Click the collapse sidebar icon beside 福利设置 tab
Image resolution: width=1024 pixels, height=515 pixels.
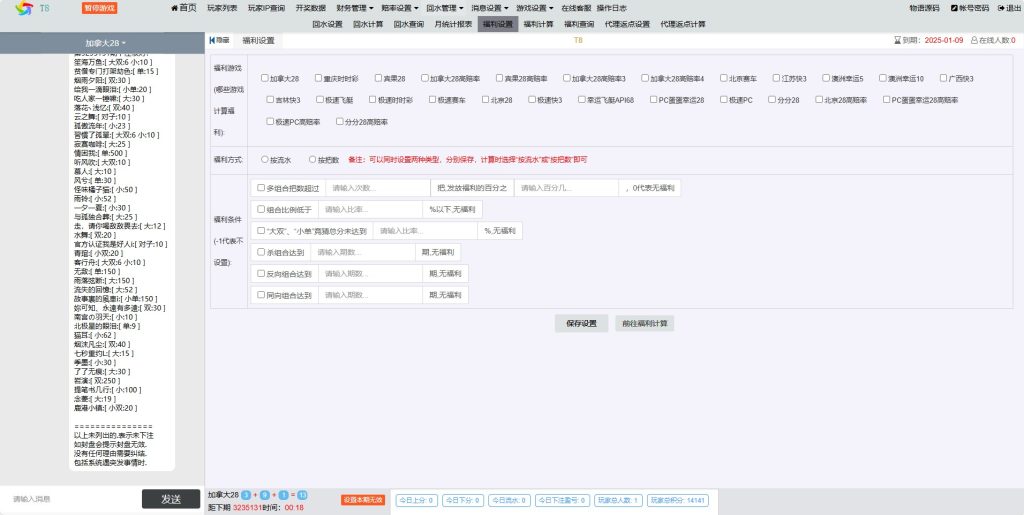[x=214, y=41]
